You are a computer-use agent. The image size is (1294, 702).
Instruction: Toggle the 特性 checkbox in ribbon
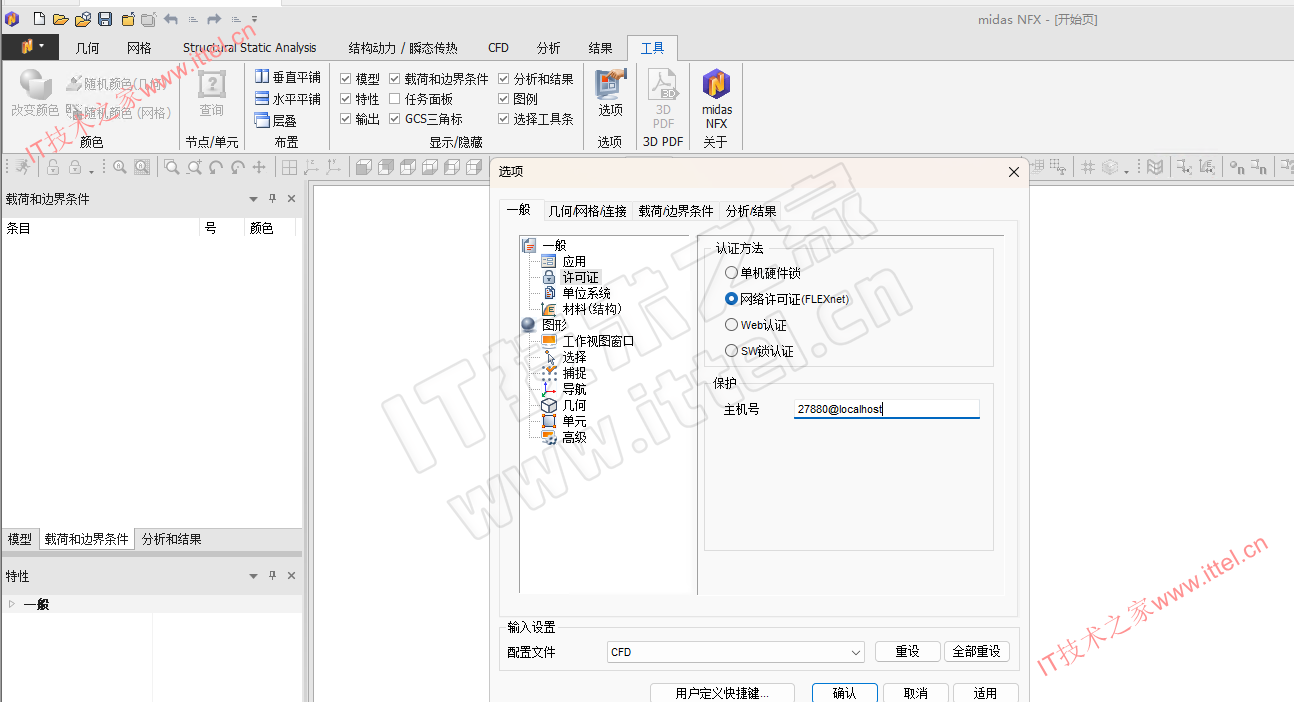coord(346,99)
